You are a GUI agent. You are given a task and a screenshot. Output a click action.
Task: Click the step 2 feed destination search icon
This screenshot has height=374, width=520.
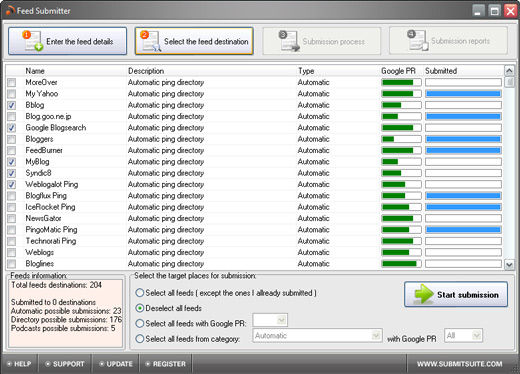(150, 41)
